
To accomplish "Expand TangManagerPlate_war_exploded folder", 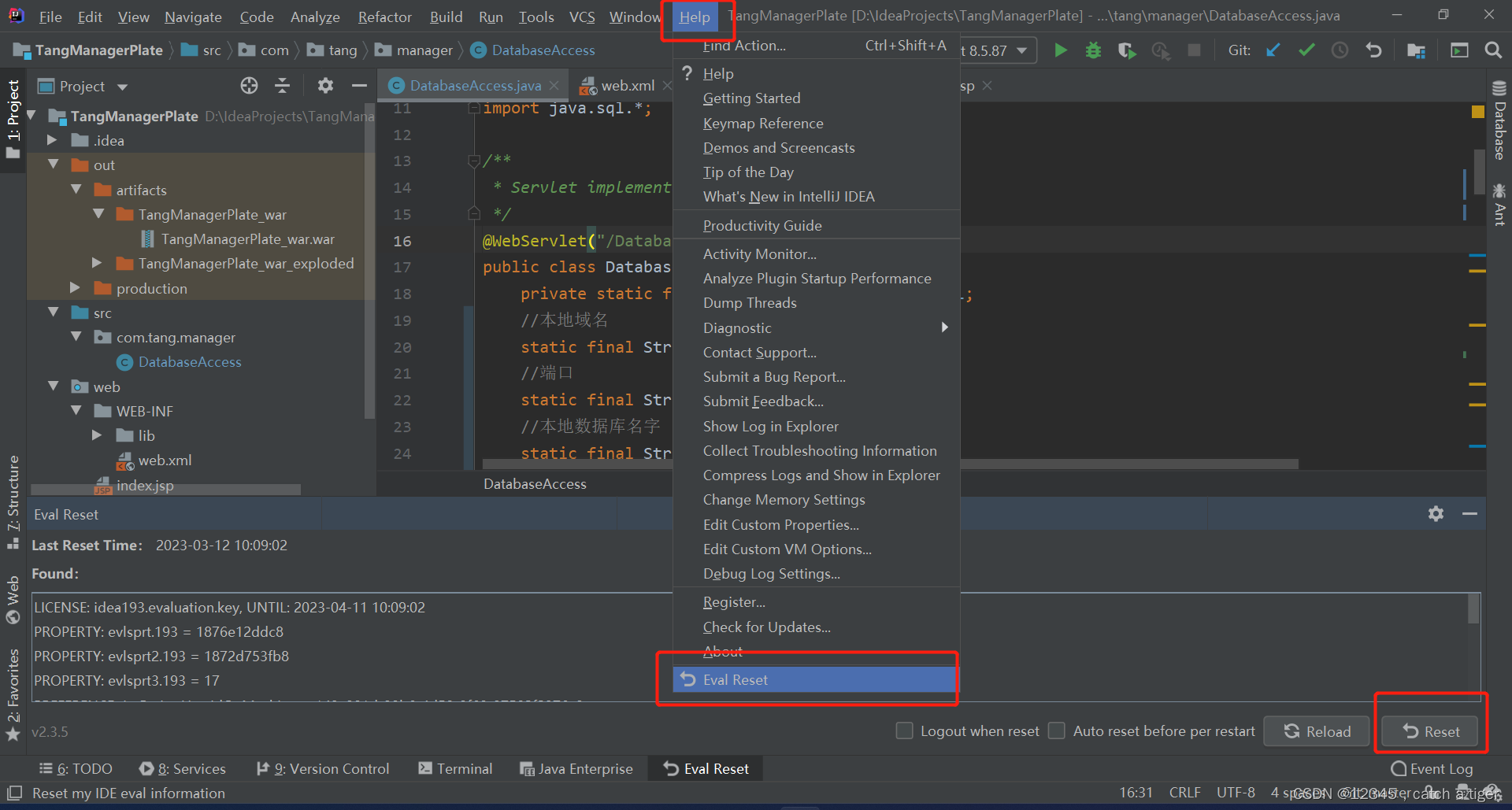I will (97, 263).
